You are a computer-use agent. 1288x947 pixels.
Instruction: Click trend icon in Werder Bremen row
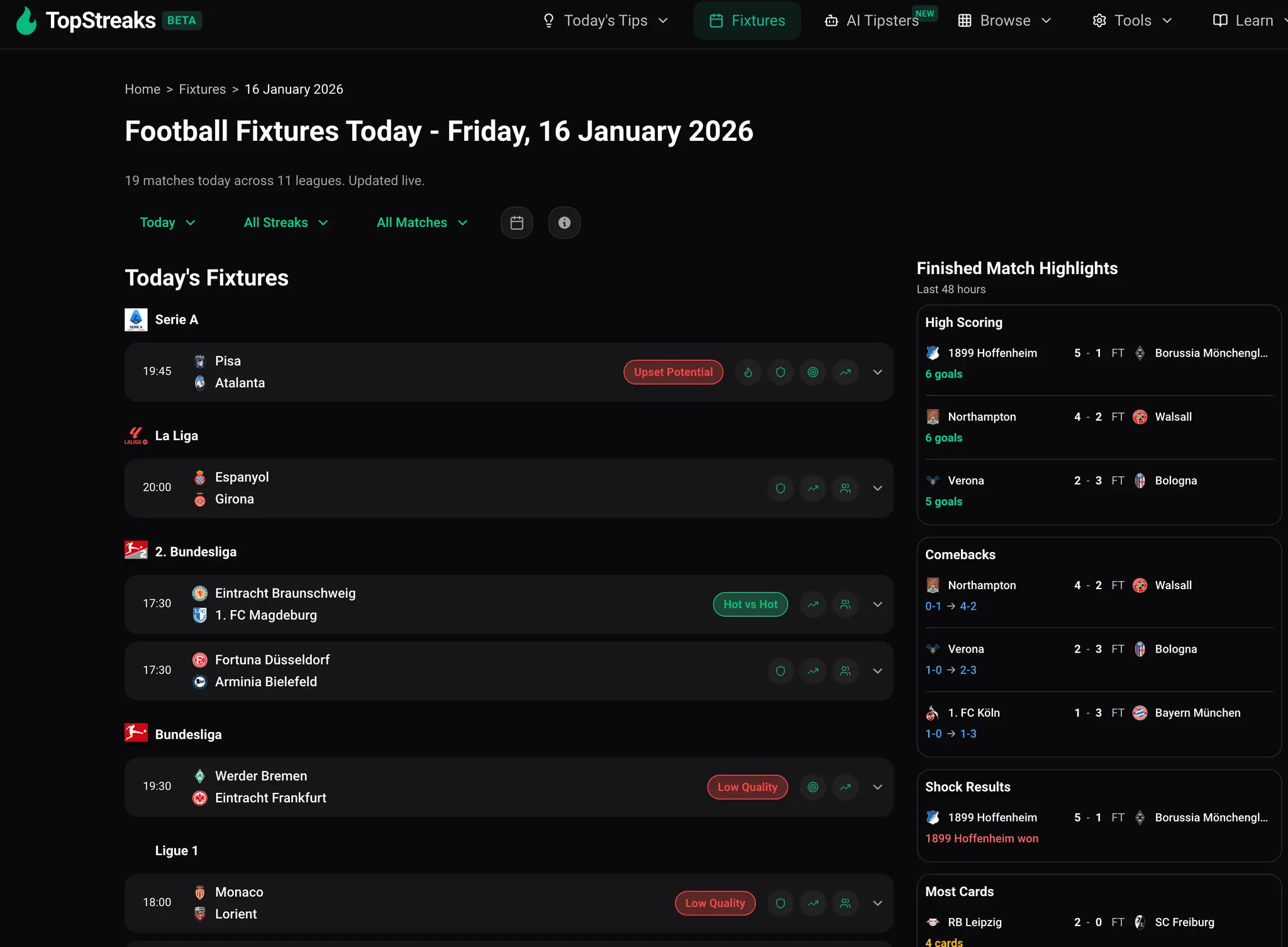[x=845, y=787]
